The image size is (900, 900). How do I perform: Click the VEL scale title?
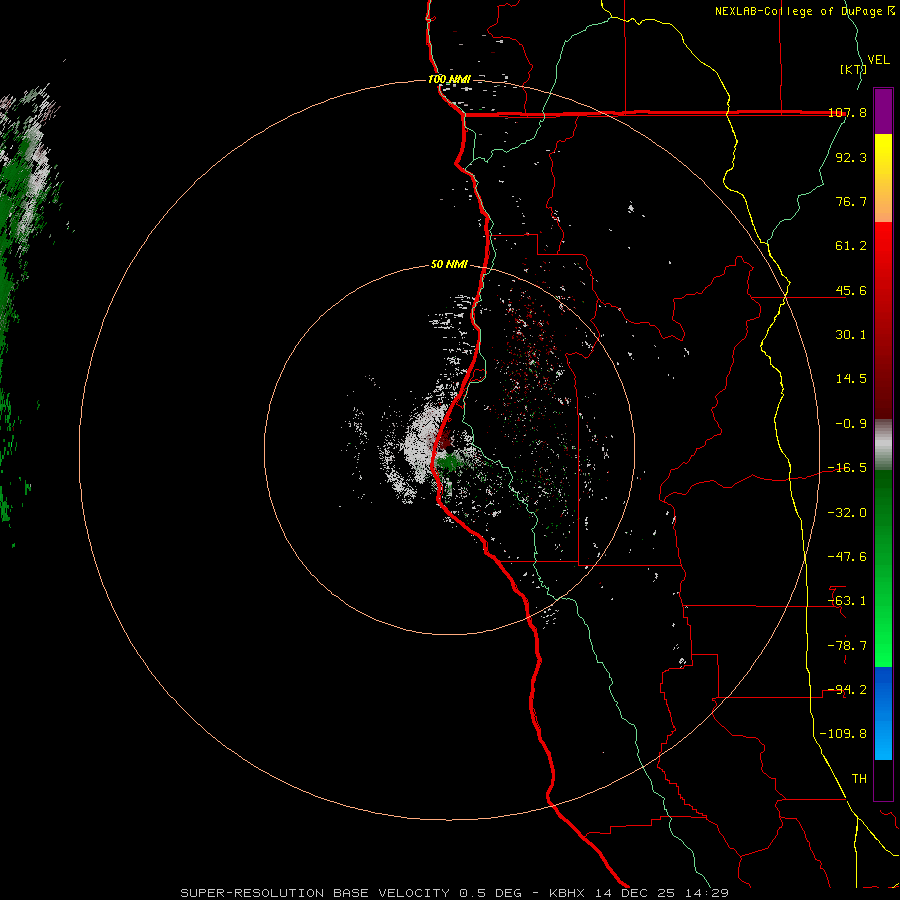point(878,60)
